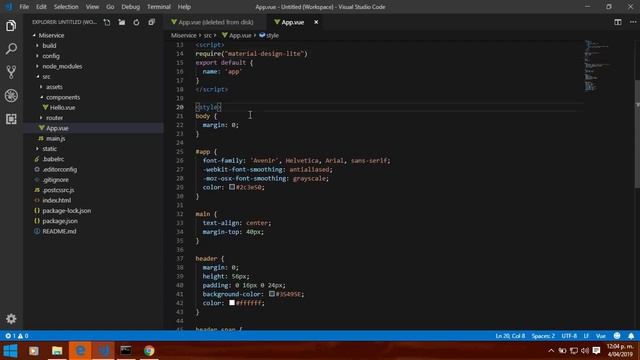Change end-of-line sequence via LF

586,336
